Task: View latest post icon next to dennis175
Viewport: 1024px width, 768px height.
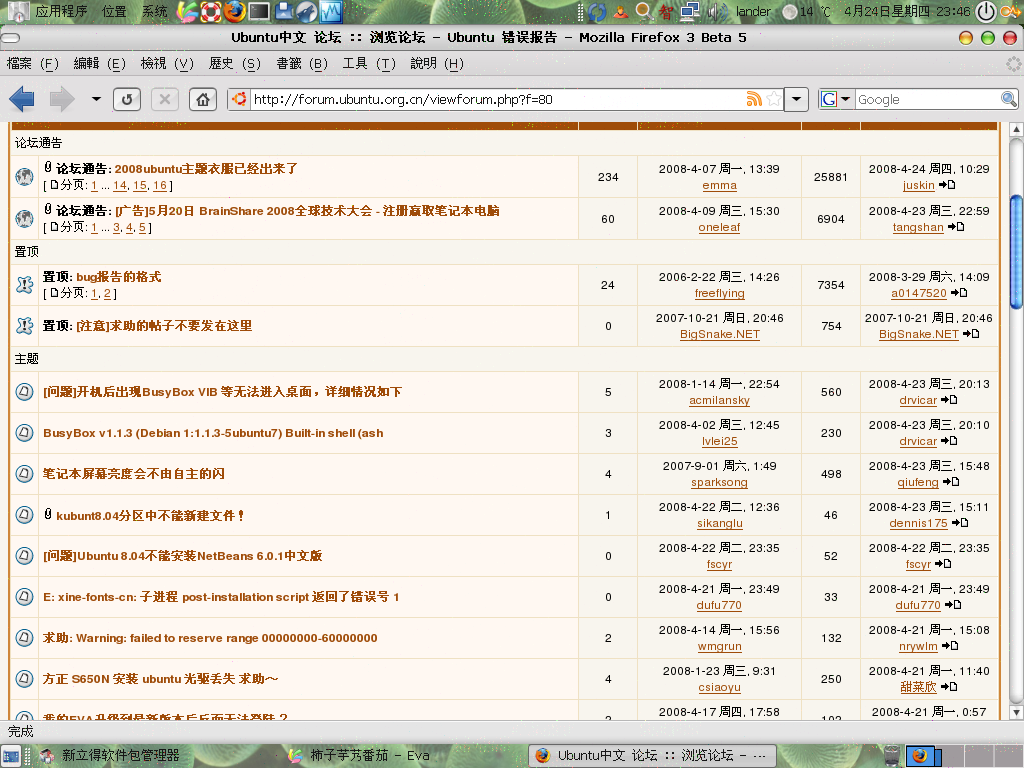Action: pos(960,522)
